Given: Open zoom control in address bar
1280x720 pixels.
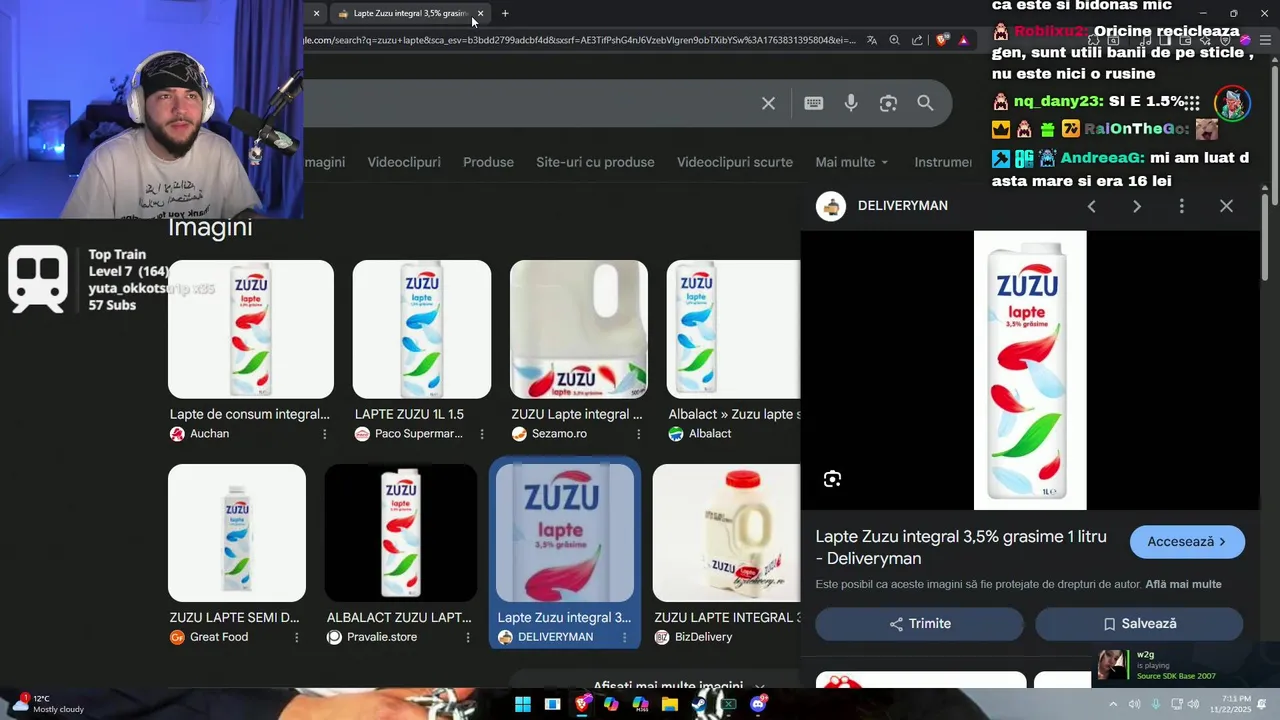Looking at the screenshot, I should tap(894, 40).
